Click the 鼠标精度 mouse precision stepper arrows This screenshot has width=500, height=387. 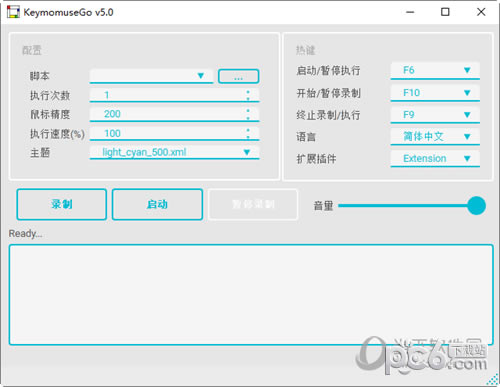(x=248, y=114)
